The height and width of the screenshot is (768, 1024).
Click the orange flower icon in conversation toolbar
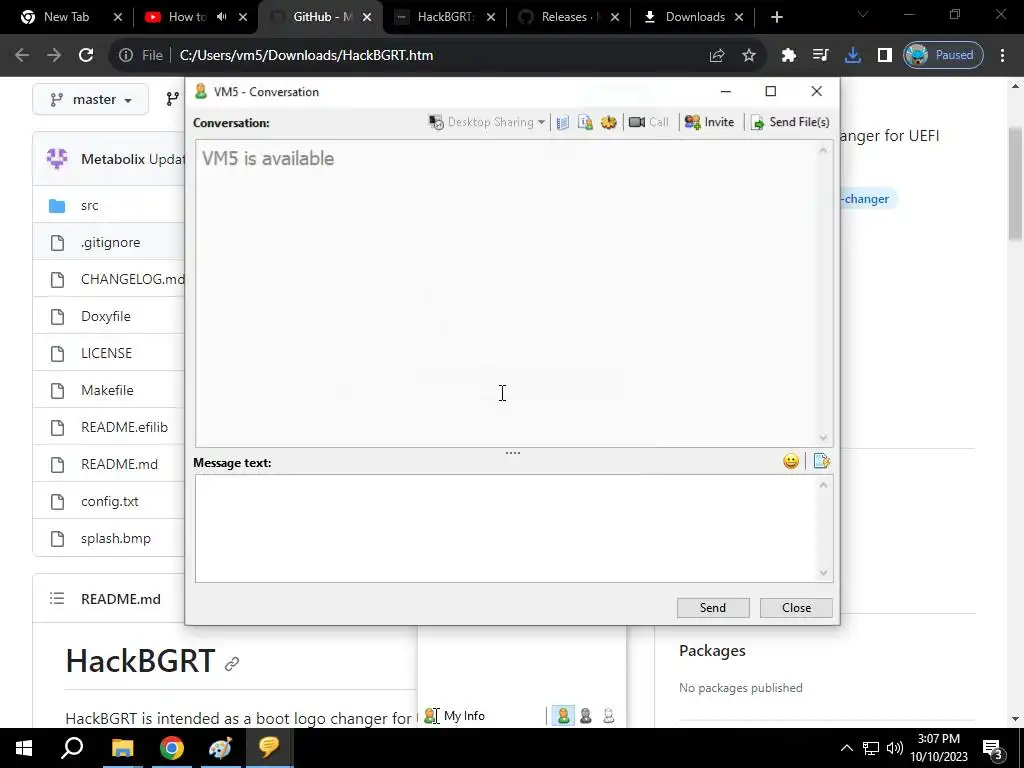pos(608,122)
